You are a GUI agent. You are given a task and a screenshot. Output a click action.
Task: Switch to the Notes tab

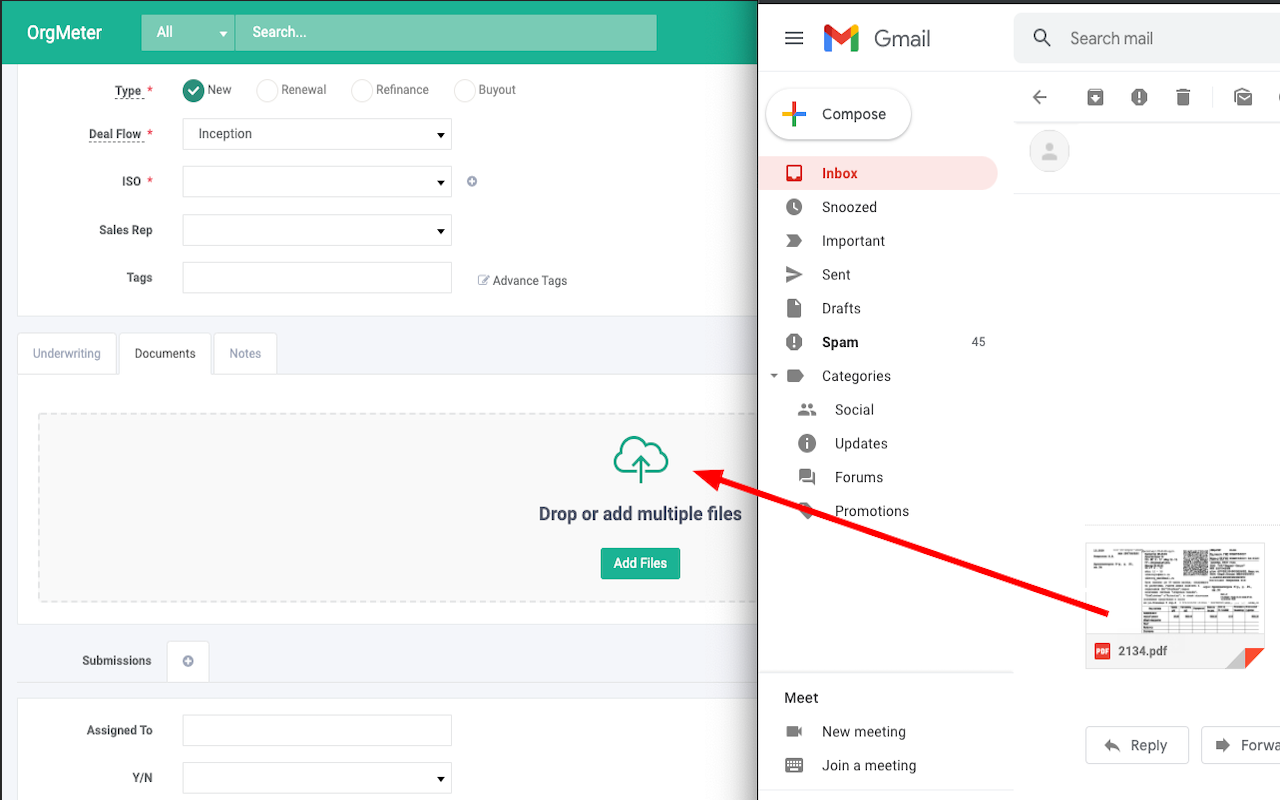click(244, 353)
